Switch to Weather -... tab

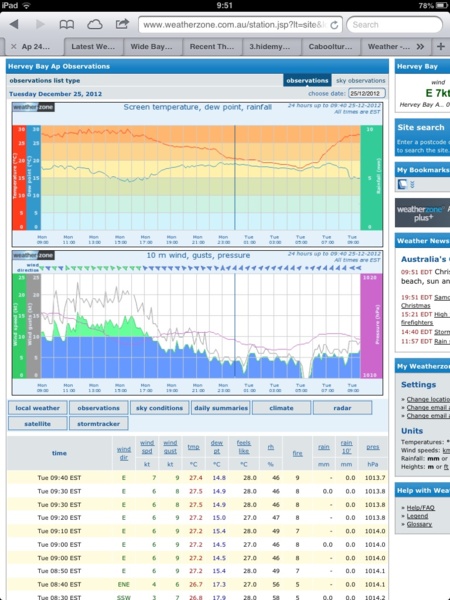pyautogui.click(x=388, y=47)
